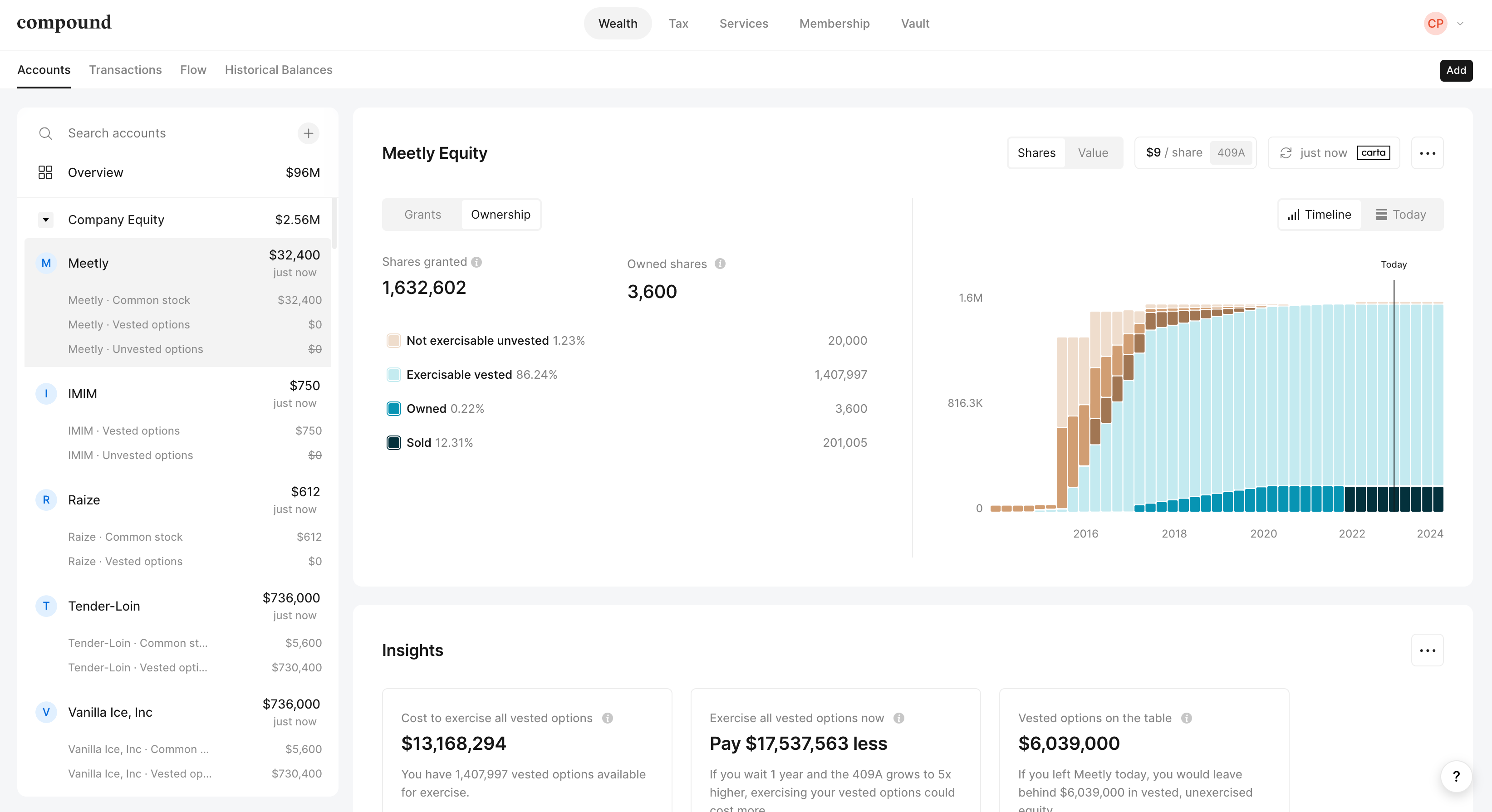Click the Exercisable vested color swatch
1492x812 pixels.
tap(393, 375)
